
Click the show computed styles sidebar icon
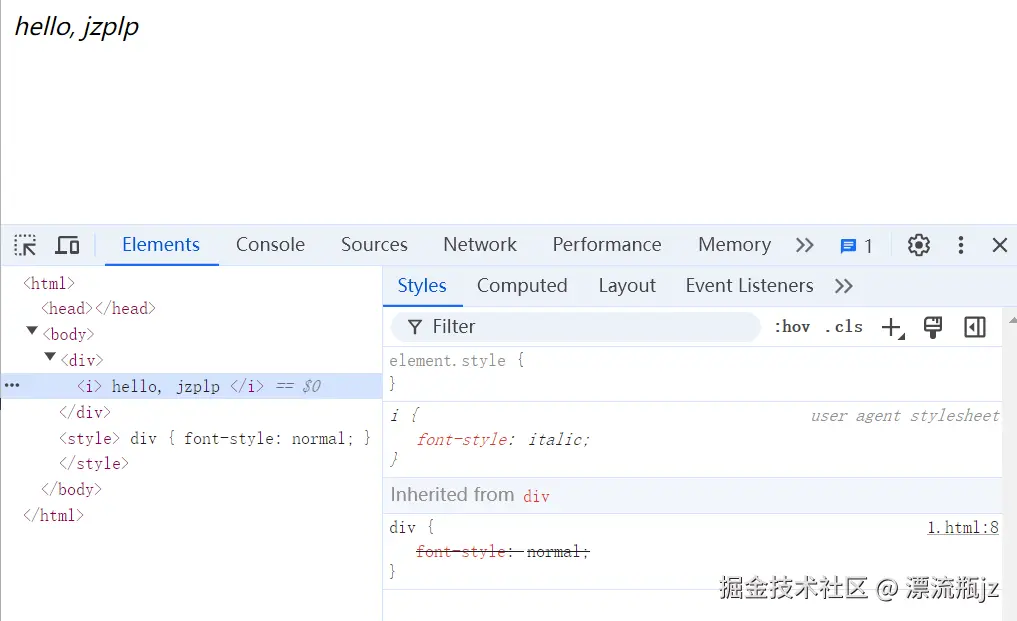pos(975,326)
